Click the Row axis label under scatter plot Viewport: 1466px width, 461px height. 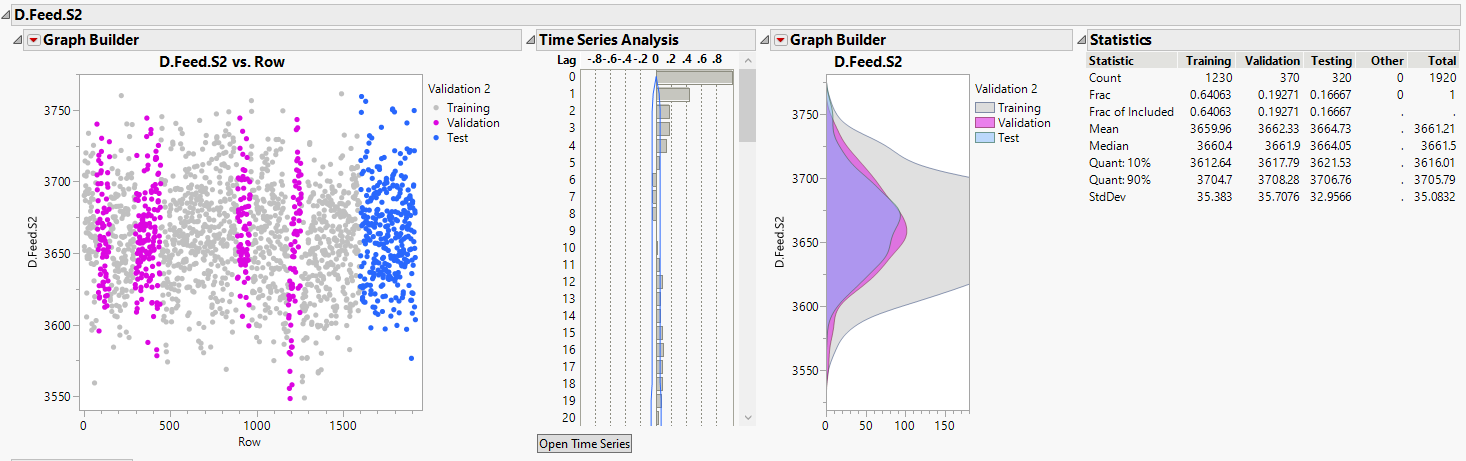pos(249,441)
